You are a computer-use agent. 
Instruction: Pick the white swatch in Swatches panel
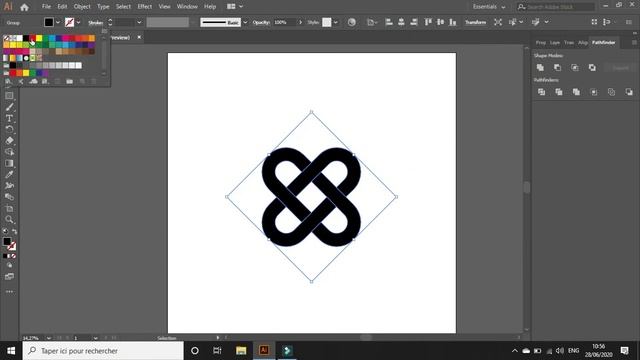19,38
